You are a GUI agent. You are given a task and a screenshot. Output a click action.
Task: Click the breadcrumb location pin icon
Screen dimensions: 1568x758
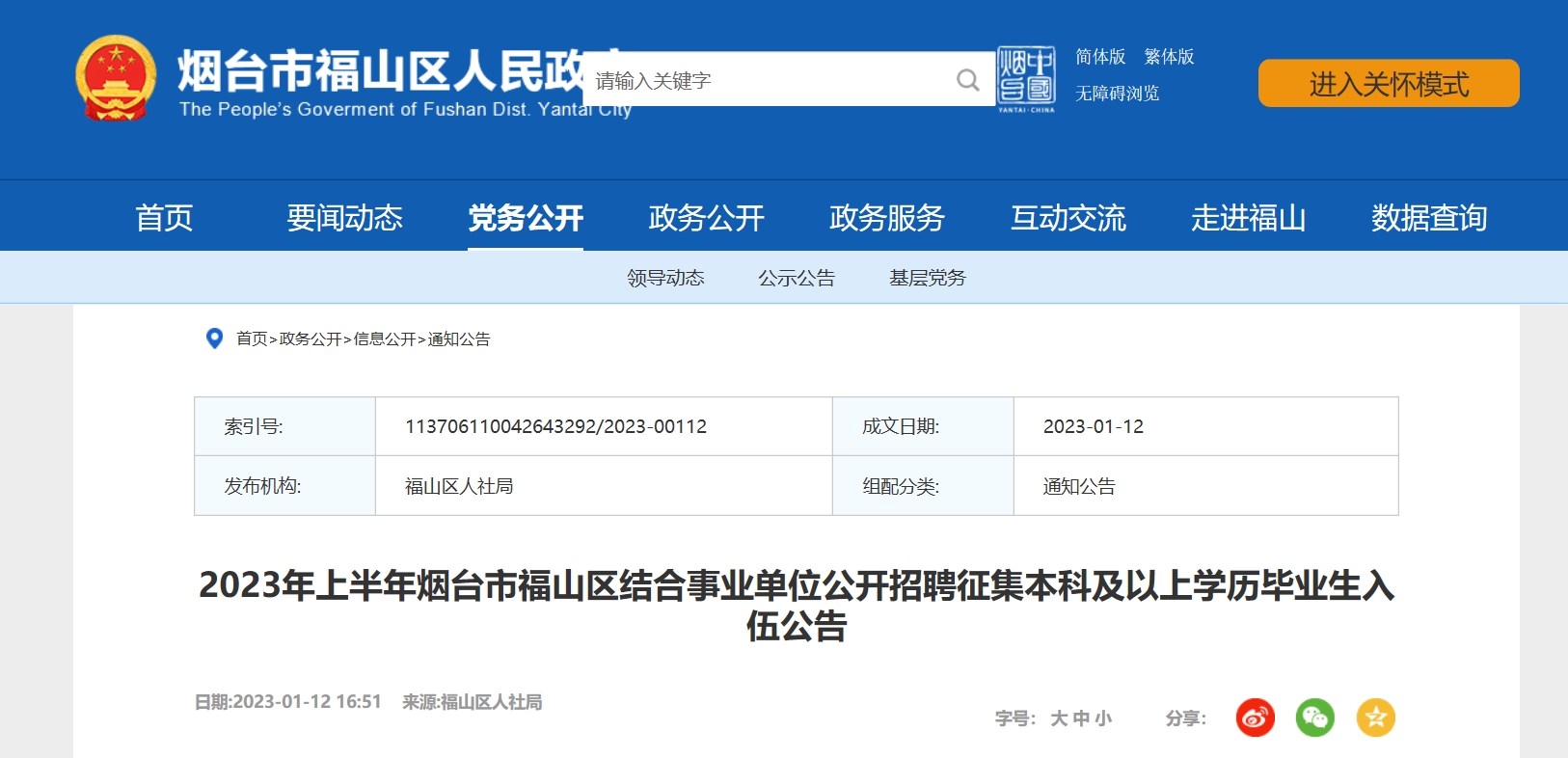[x=214, y=338]
